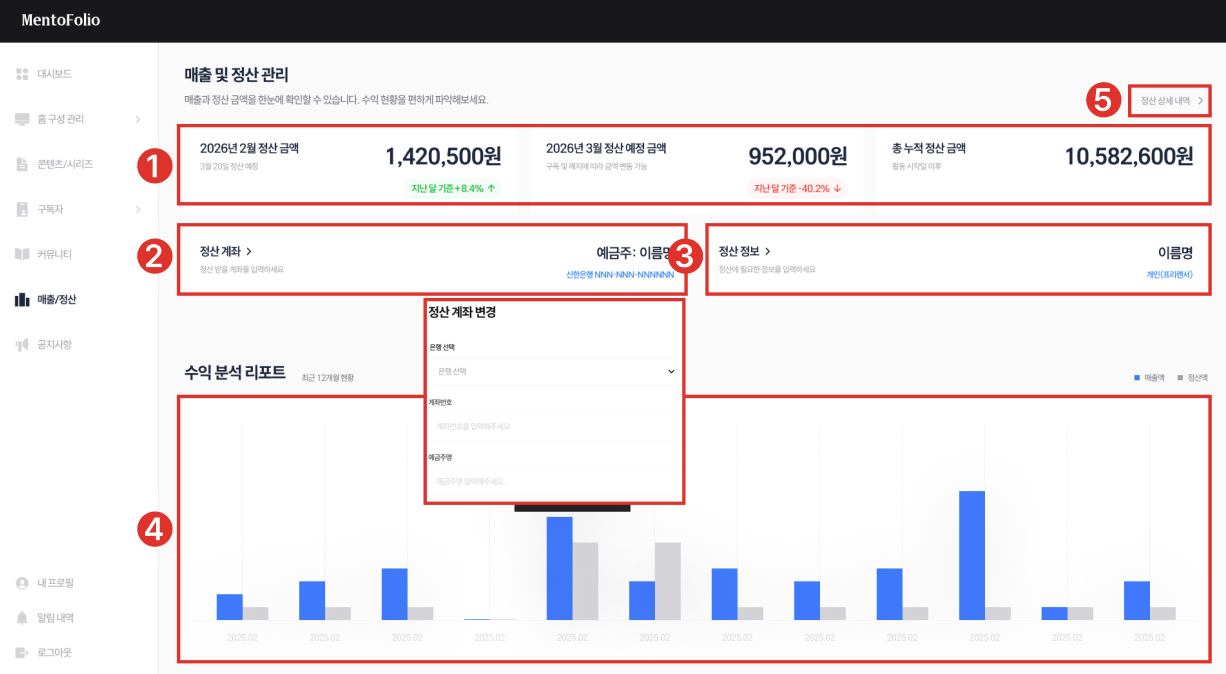
Task: Click the 대시보드 grid icon in sidebar
Action: 22,74
